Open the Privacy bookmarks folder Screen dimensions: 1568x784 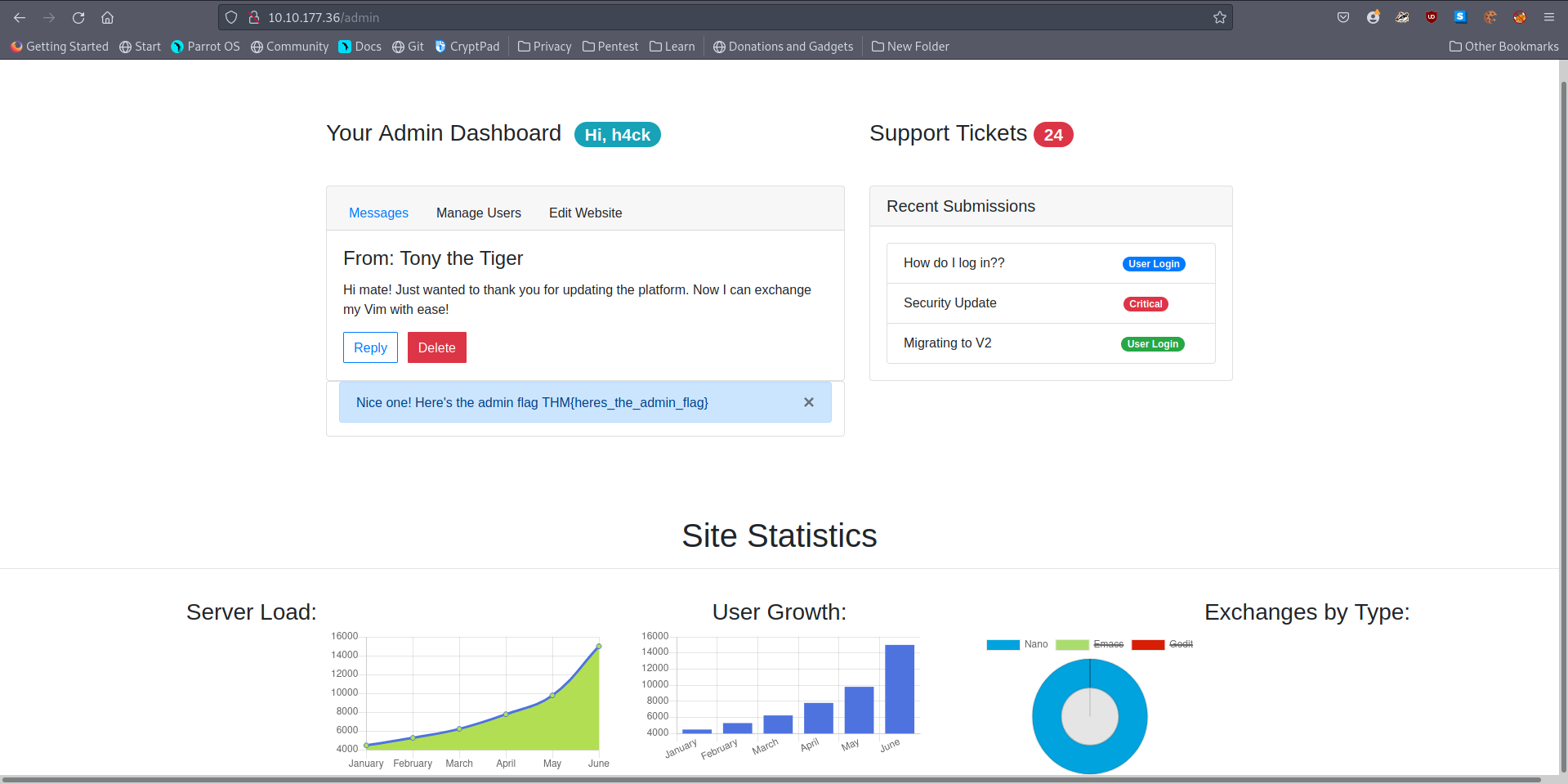point(545,47)
